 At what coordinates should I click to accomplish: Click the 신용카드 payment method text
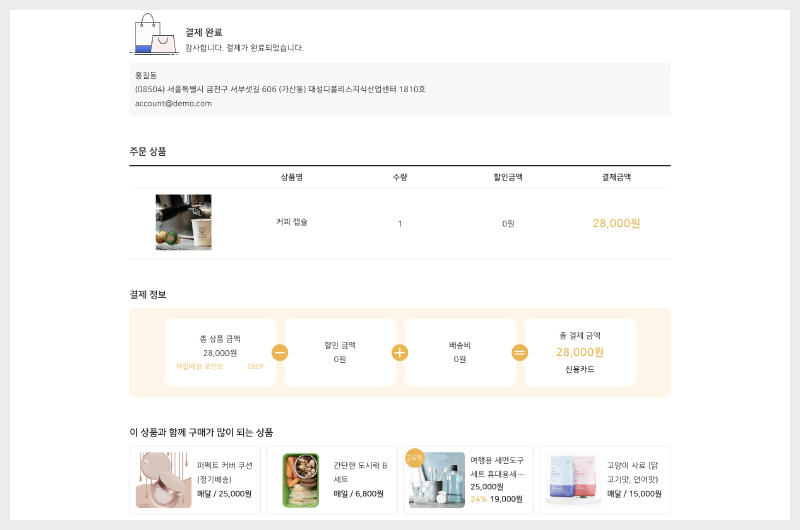pyautogui.click(x=580, y=369)
